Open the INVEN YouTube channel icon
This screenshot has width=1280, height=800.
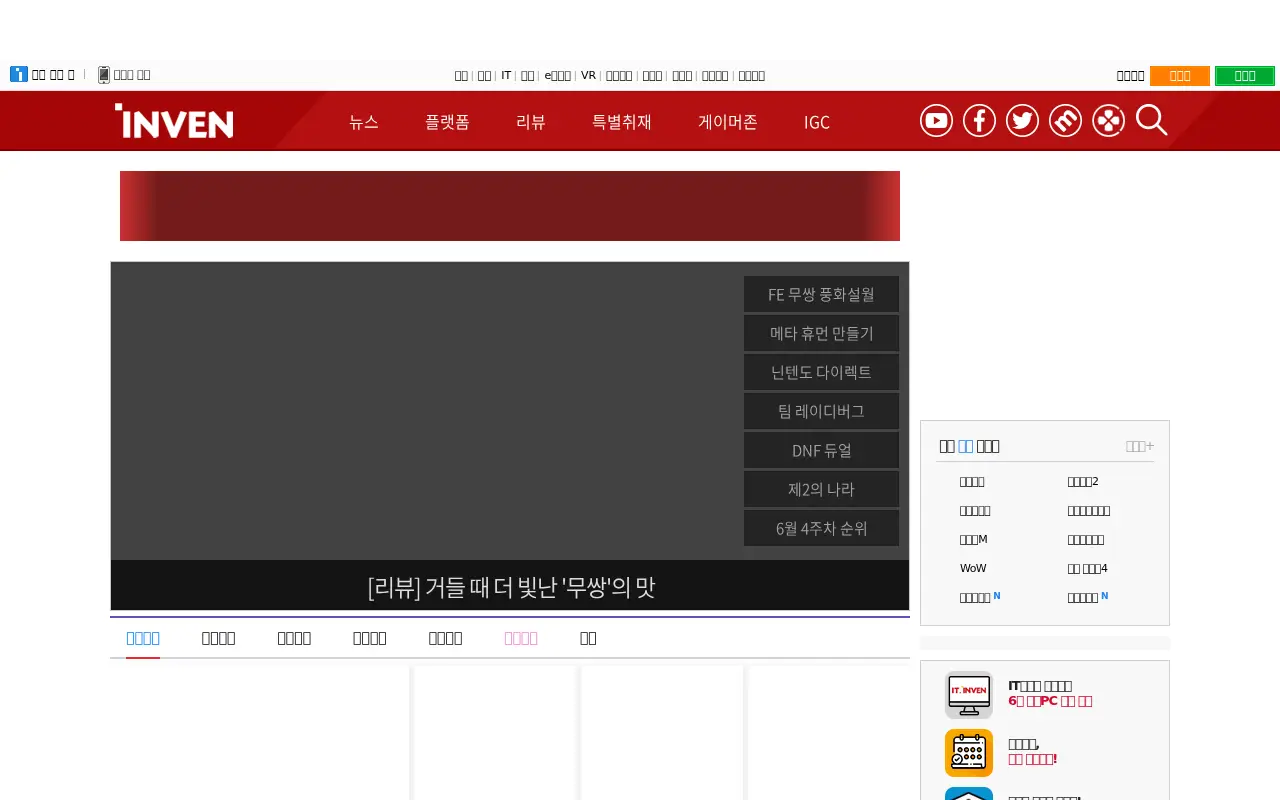[x=936, y=121]
